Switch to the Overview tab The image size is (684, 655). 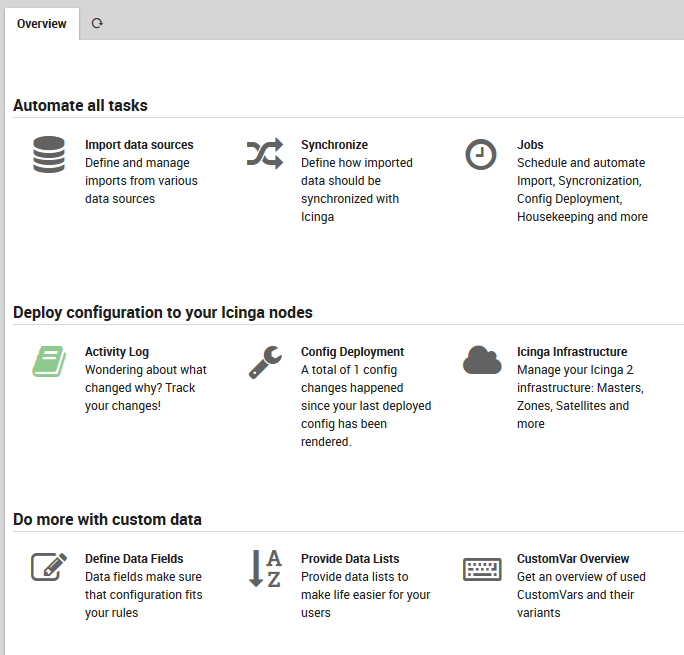pos(42,23)
